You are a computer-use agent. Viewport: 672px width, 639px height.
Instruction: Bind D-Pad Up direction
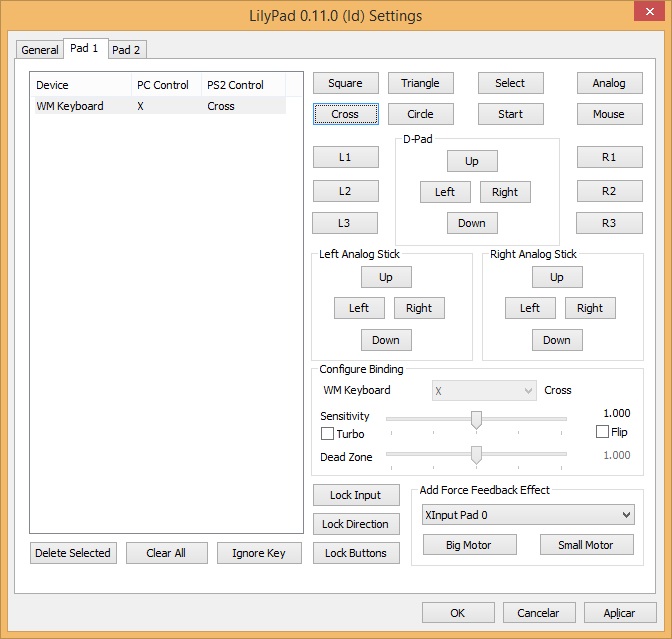(472, 161)
